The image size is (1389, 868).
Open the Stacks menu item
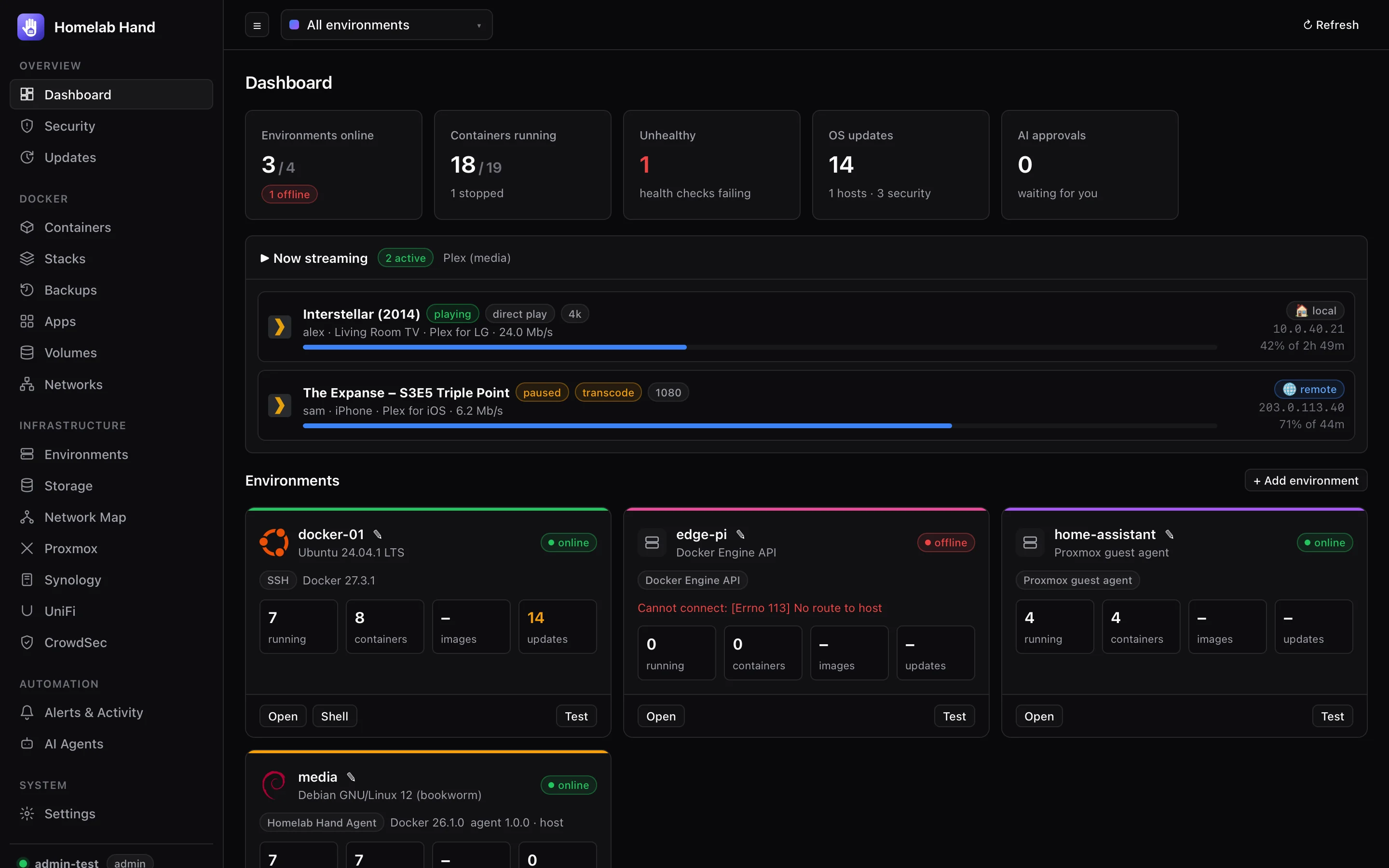click(x=111, y=259)
